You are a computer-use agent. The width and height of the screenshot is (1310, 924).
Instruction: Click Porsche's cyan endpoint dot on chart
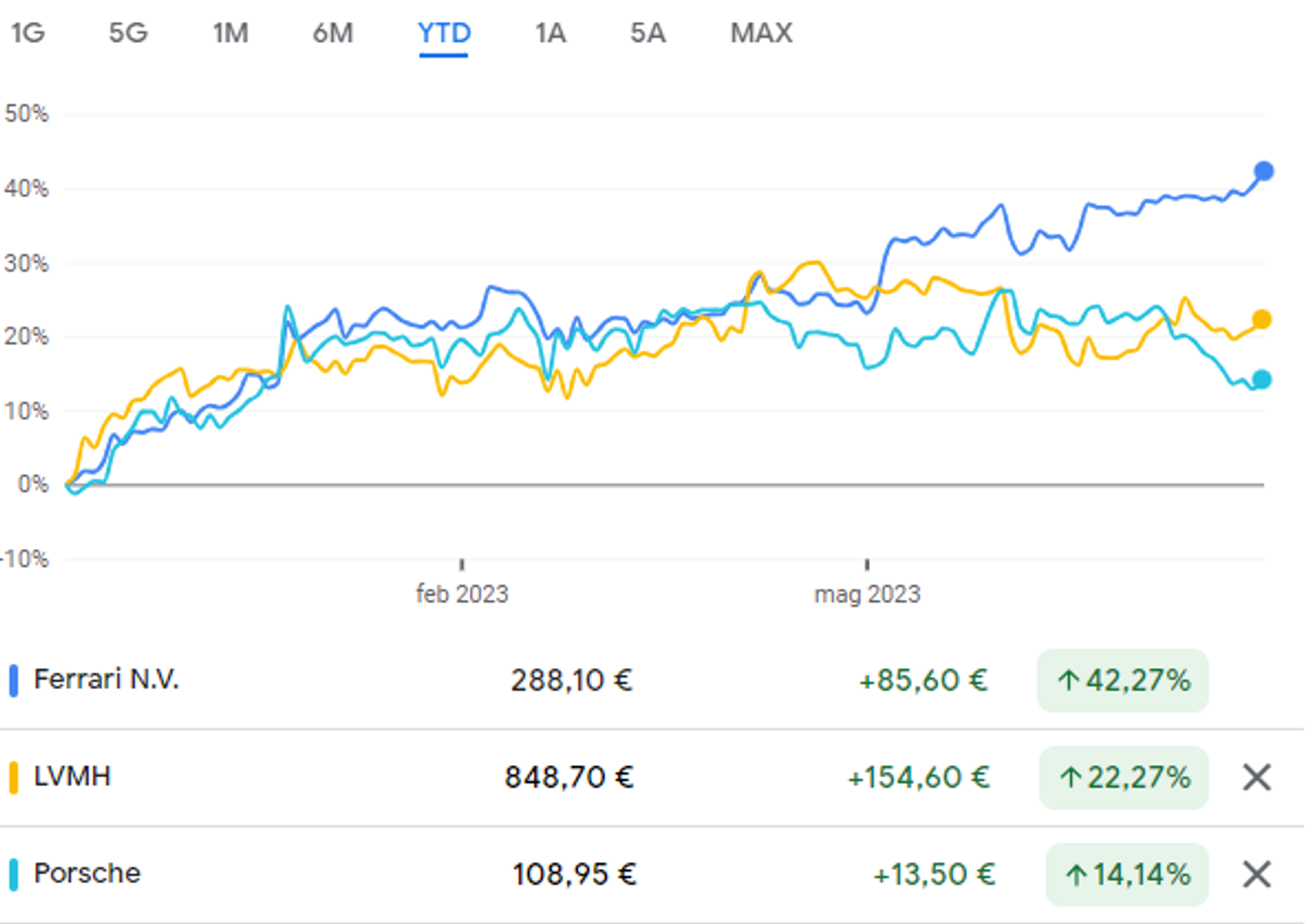[x=1261, y=379]
